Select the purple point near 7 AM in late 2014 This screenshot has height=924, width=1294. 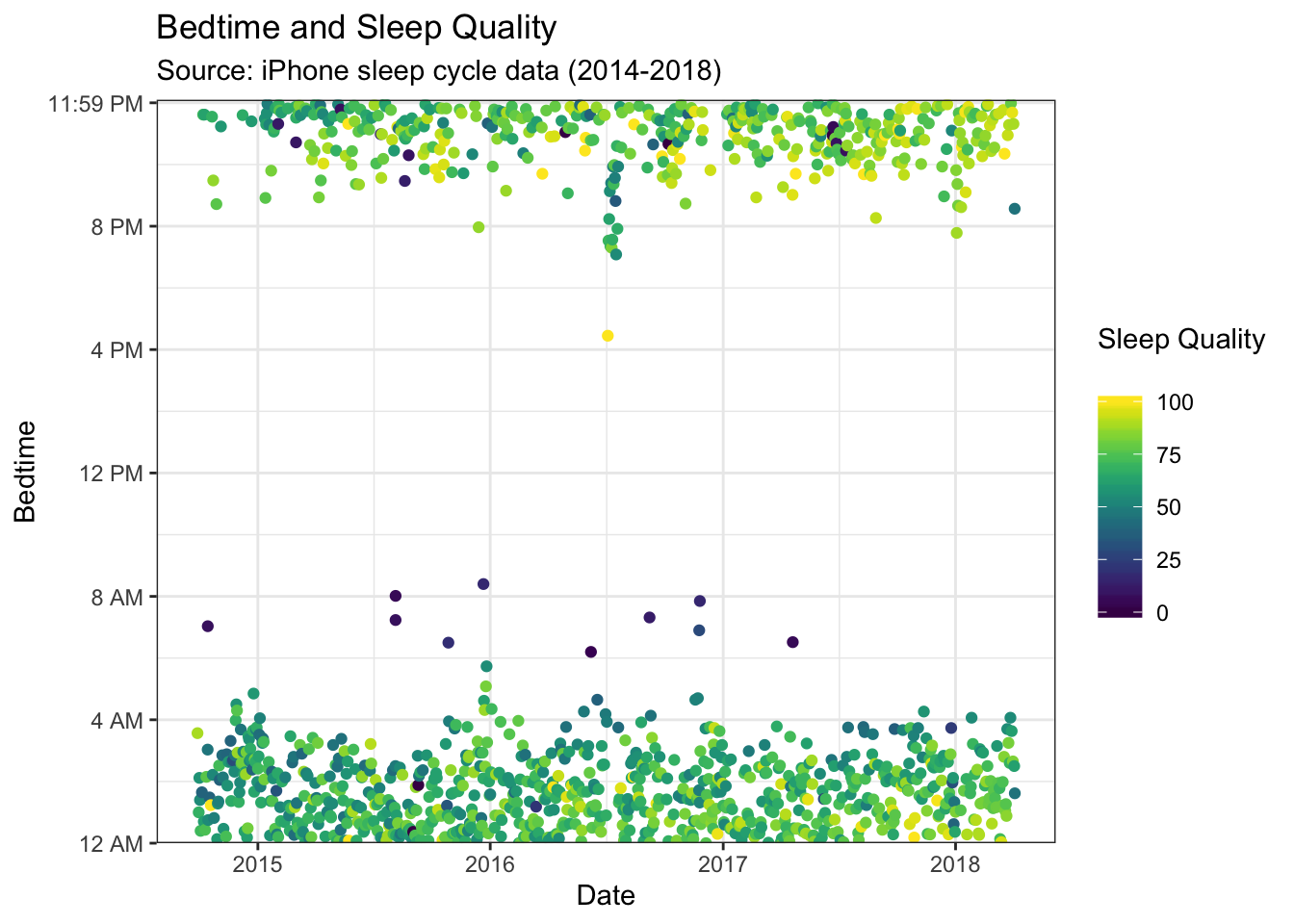(207, 626)
